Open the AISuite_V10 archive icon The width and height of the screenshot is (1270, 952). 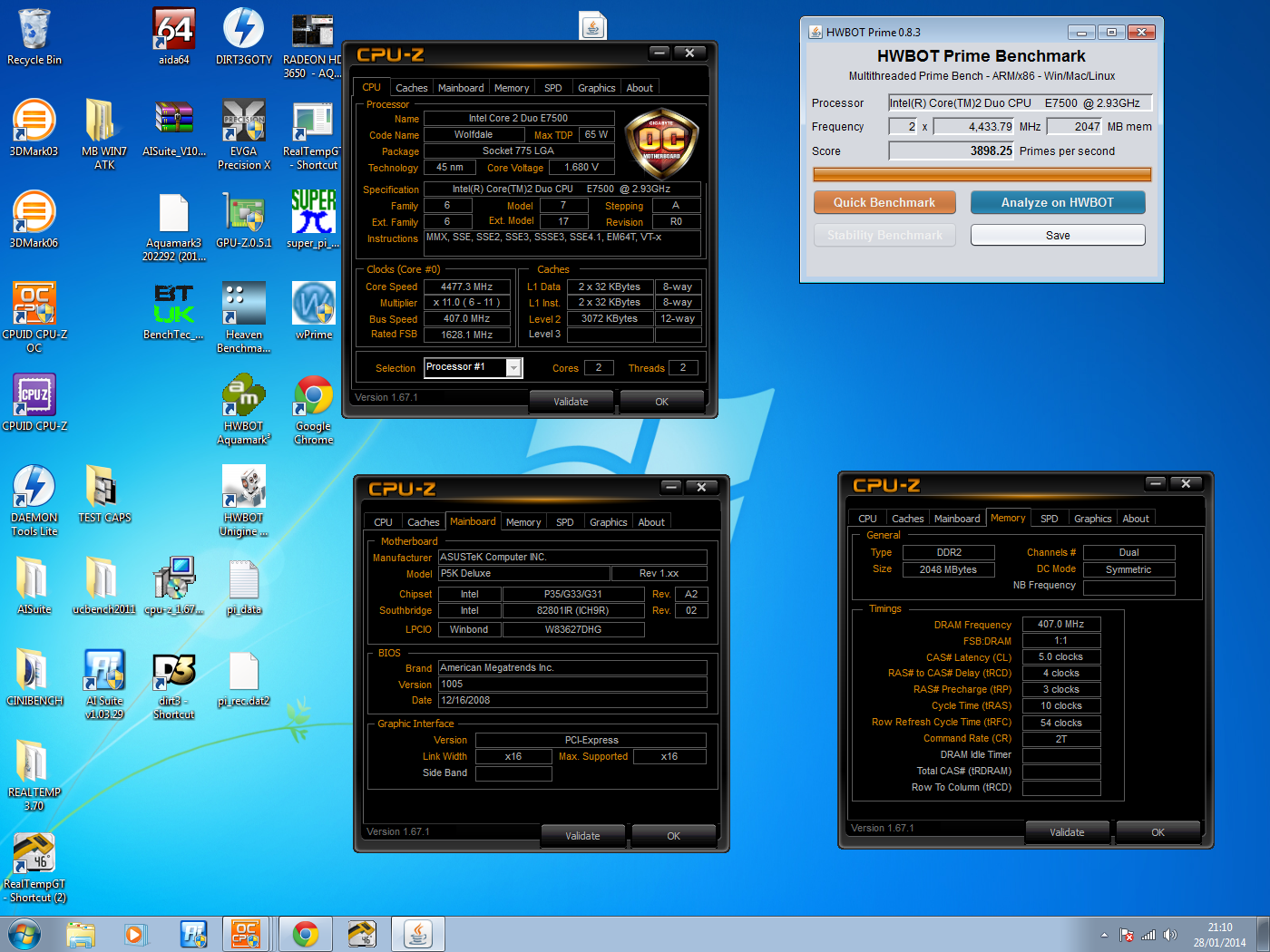point(174,130)
